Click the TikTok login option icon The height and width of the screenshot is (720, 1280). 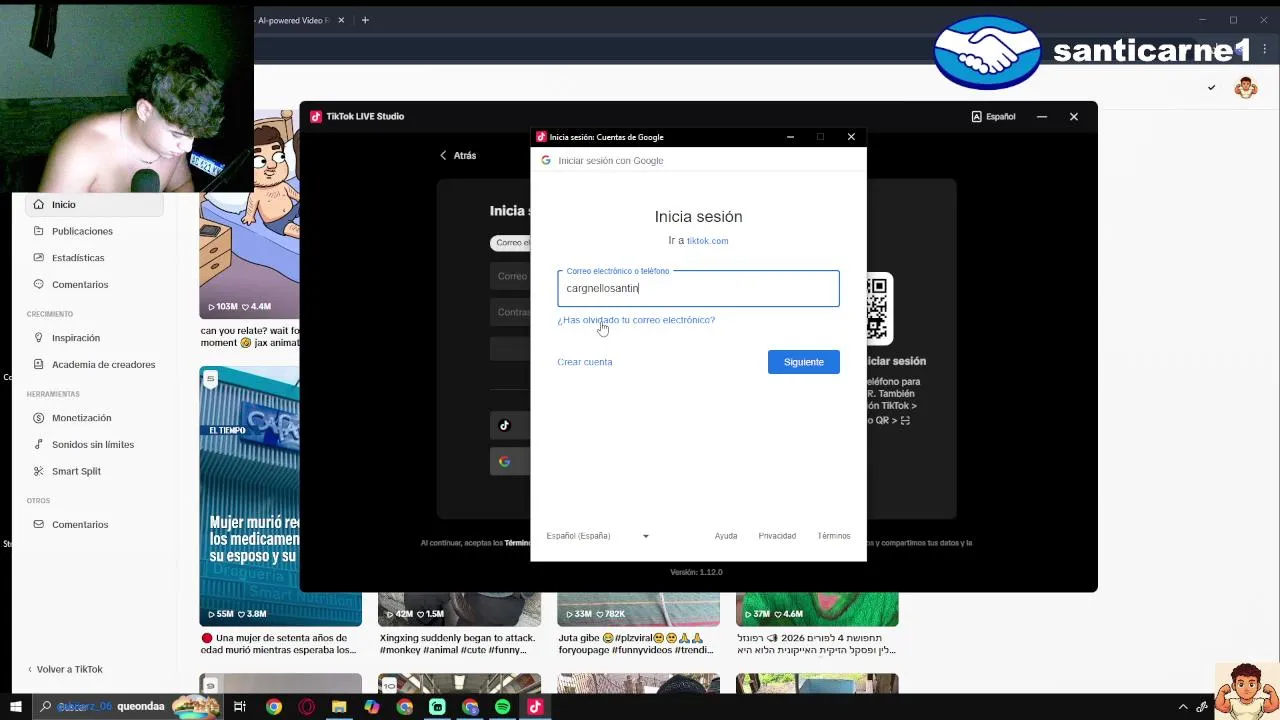coord(504,425)
